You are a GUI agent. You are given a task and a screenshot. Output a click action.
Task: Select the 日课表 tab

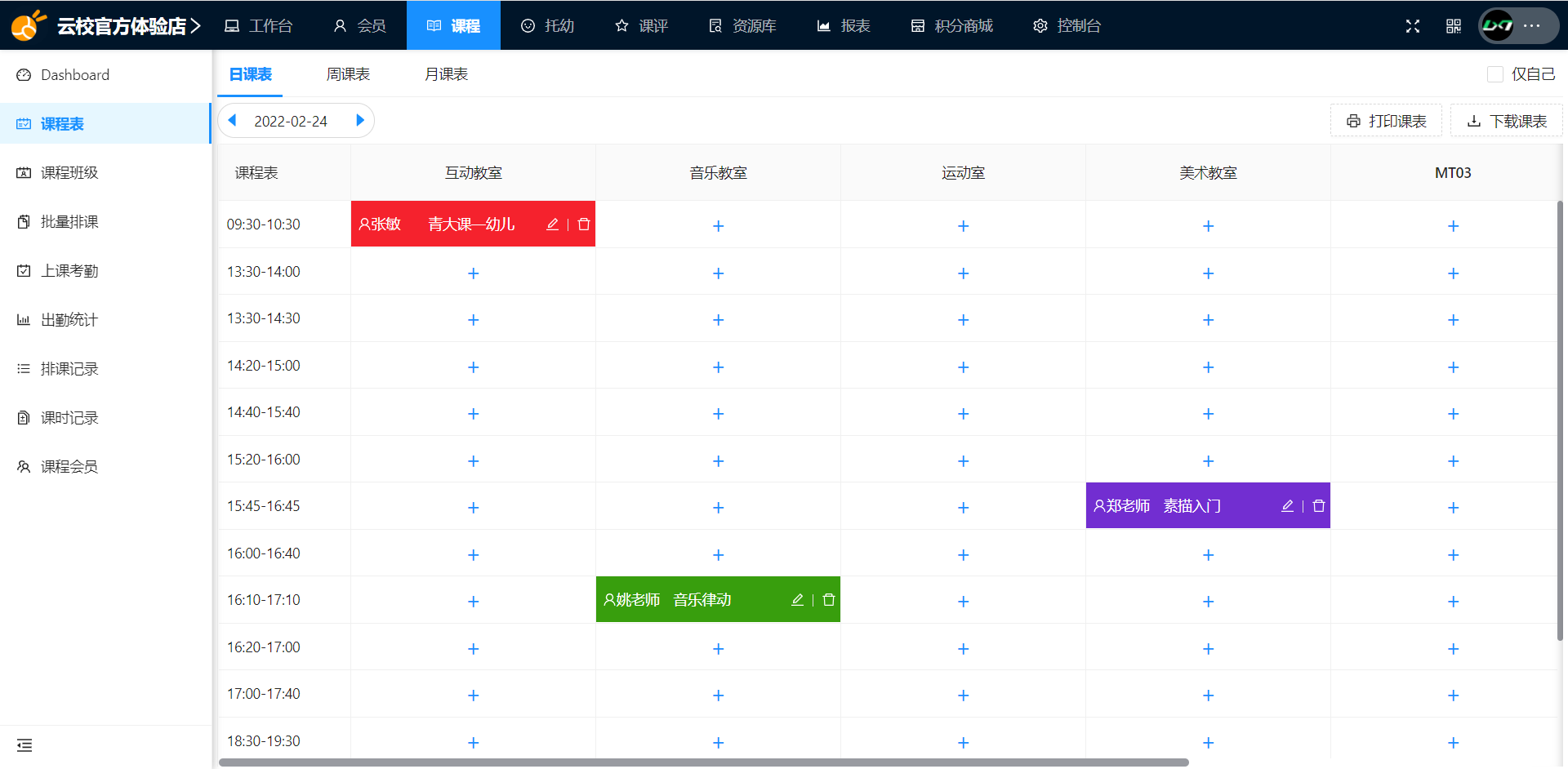pyautogui.click(x=250, y=74)
